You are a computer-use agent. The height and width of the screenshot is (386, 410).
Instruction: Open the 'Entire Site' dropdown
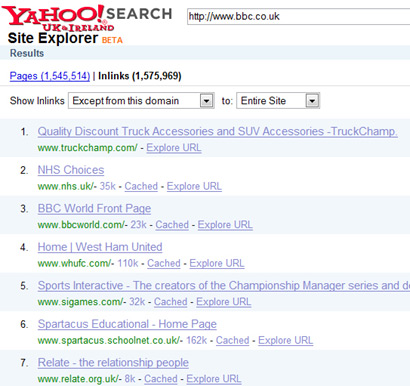(x=278, y=101)
